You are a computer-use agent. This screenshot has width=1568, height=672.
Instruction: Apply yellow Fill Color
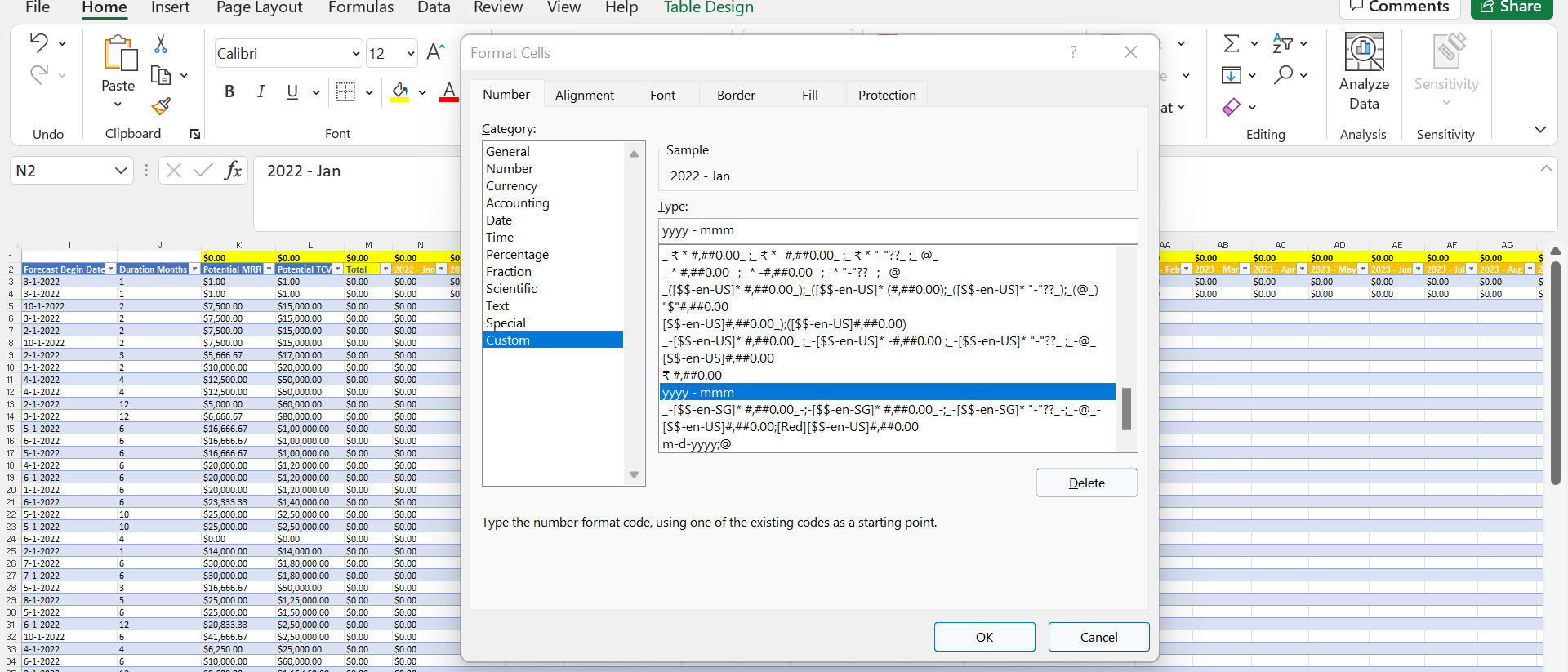pos(399,91)
